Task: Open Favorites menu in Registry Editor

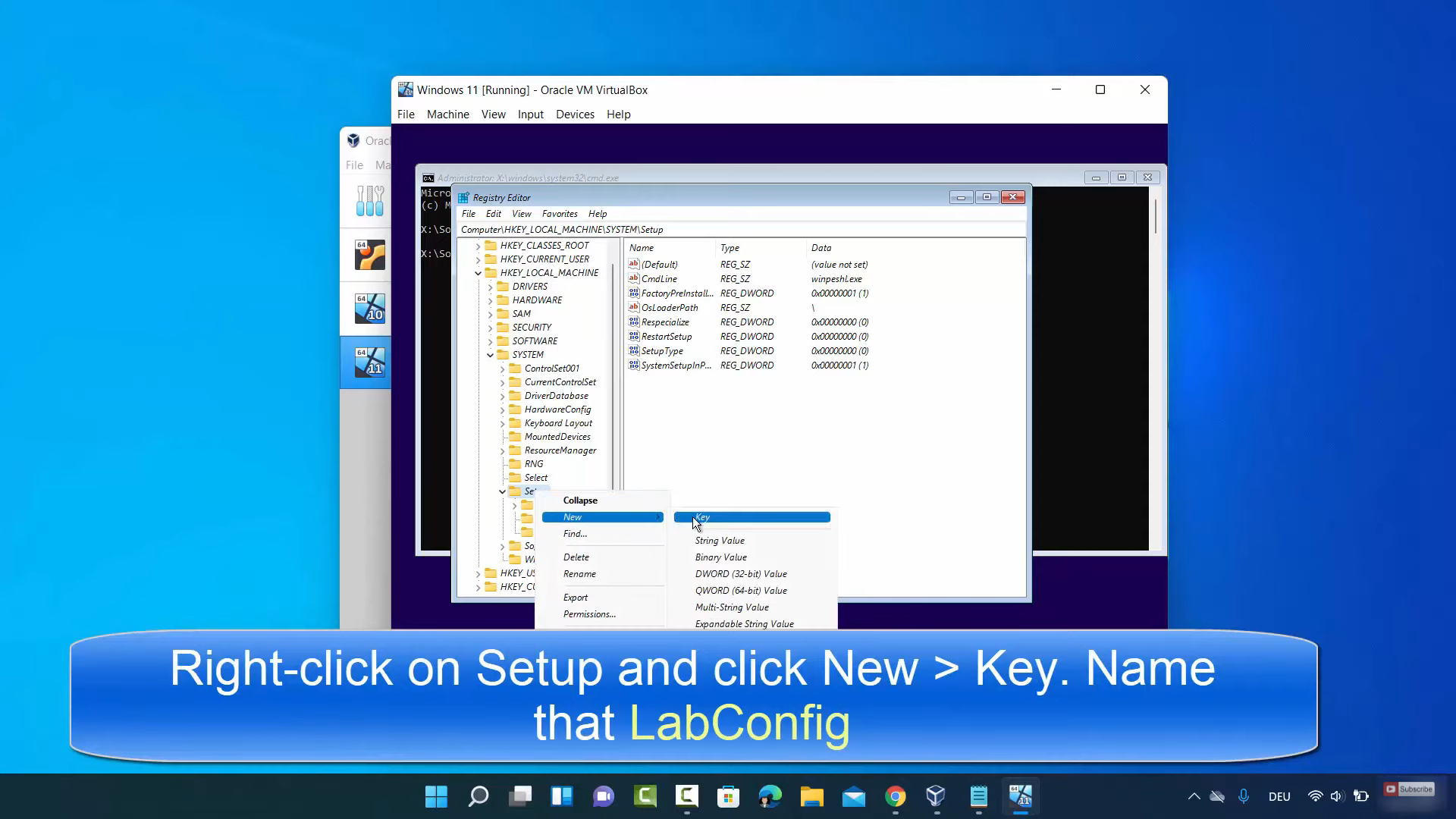Action: 560,214
